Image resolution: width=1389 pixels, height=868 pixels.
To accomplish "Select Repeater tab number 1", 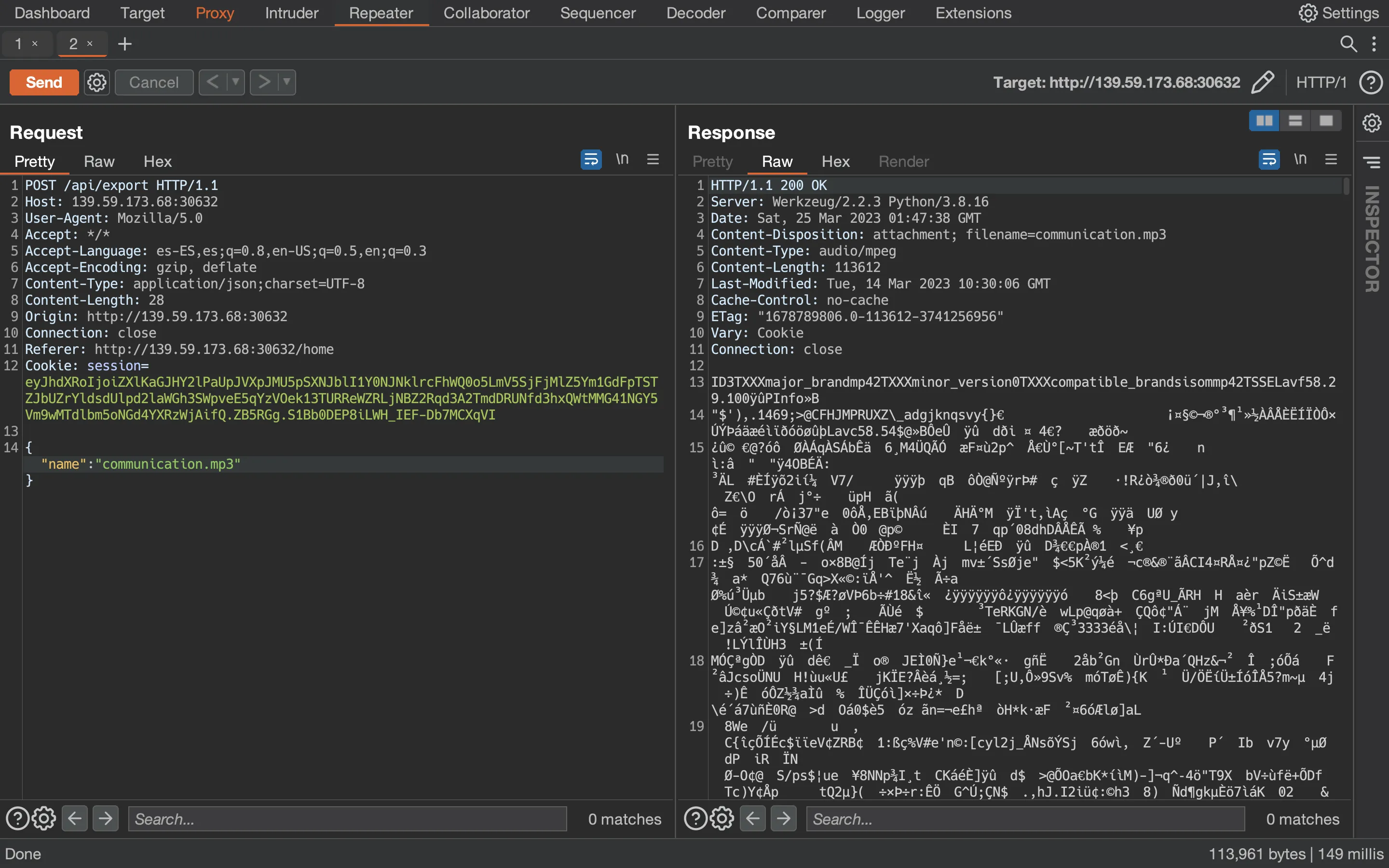I will tap(18, 43).
